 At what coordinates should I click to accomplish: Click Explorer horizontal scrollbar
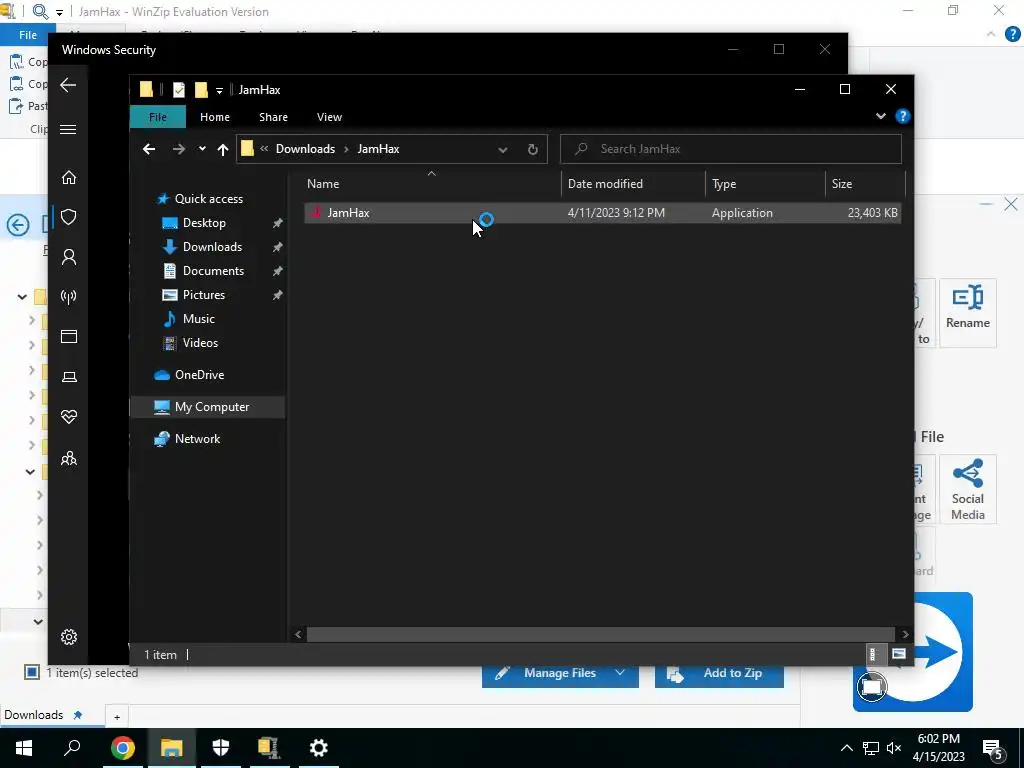(600, 634)
